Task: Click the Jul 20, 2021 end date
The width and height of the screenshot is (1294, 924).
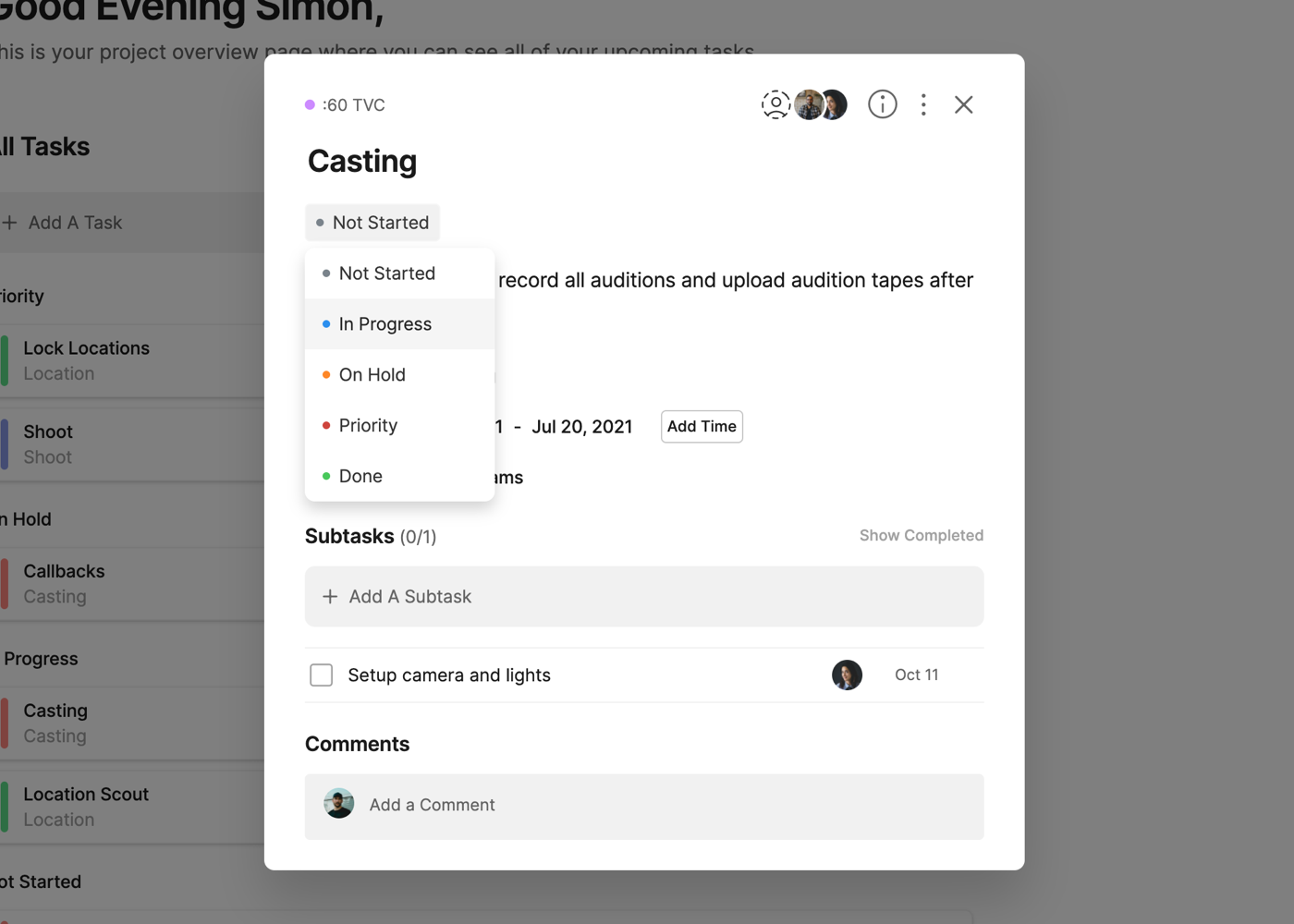Action: (582, 427)
